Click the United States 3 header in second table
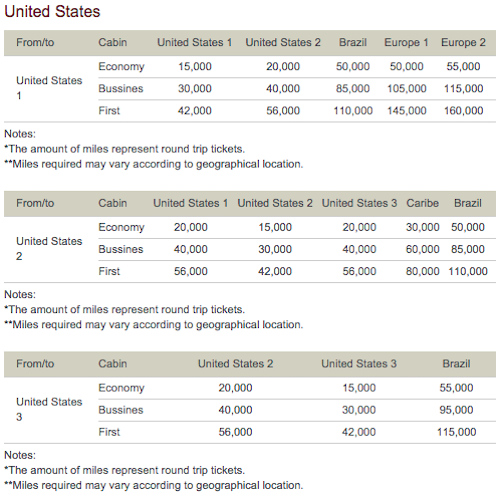Image resolution: width=500 pixels, height=497 pixels. (359, 203)
